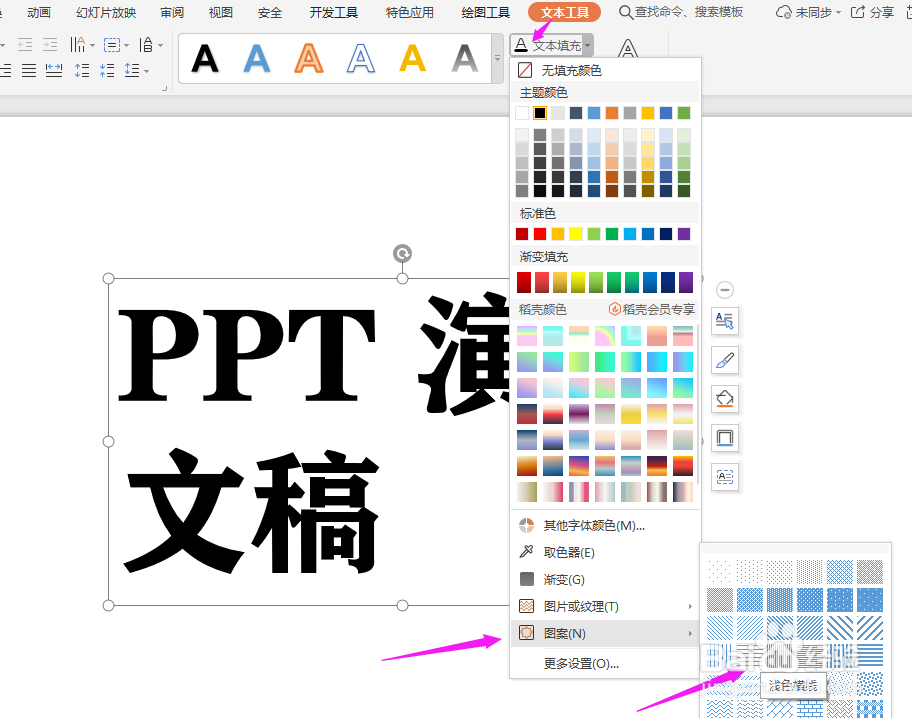The width and height of the screenshot is (912, 718).
Task: Apply the orange outlined WordArt style
Action: pos(308,57)
